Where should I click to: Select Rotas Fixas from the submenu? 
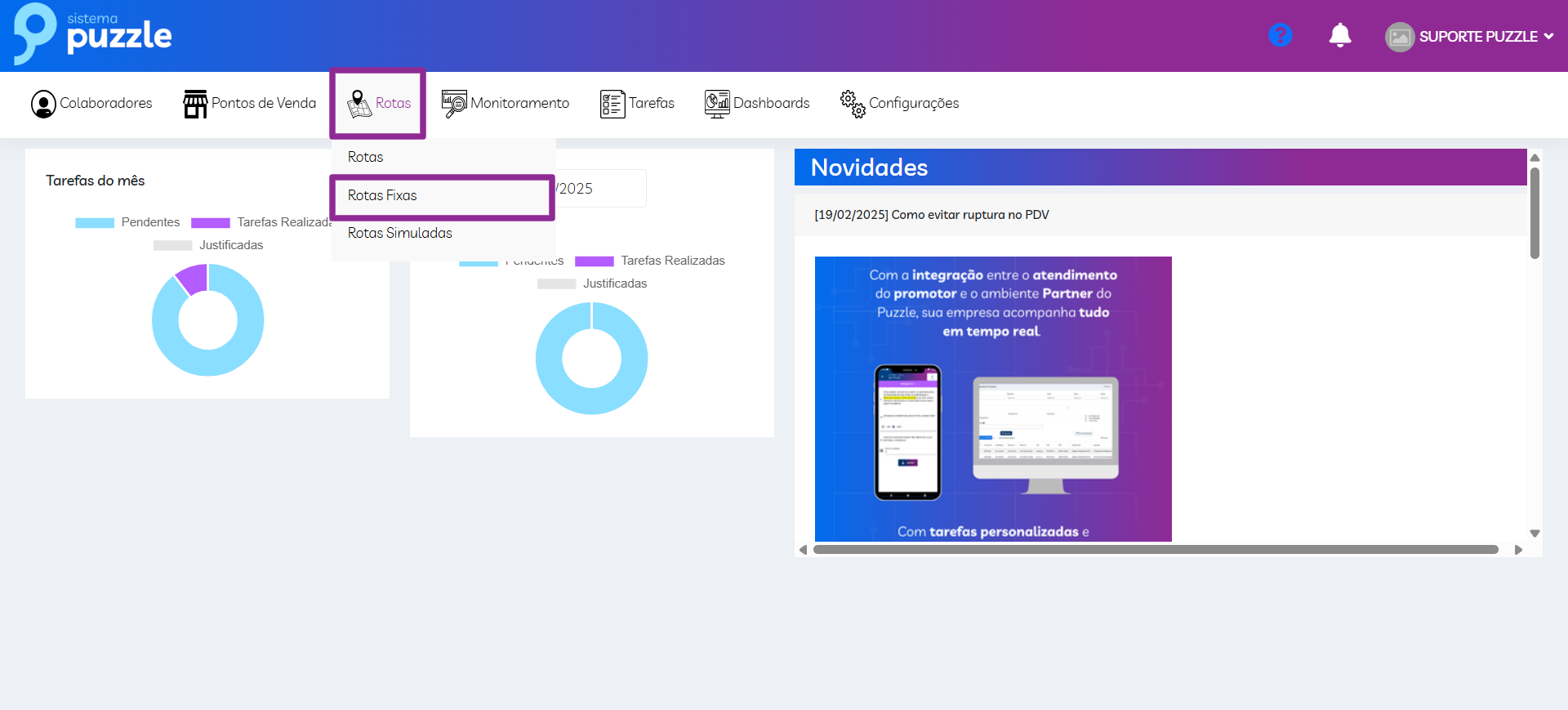tap(382, 195)
